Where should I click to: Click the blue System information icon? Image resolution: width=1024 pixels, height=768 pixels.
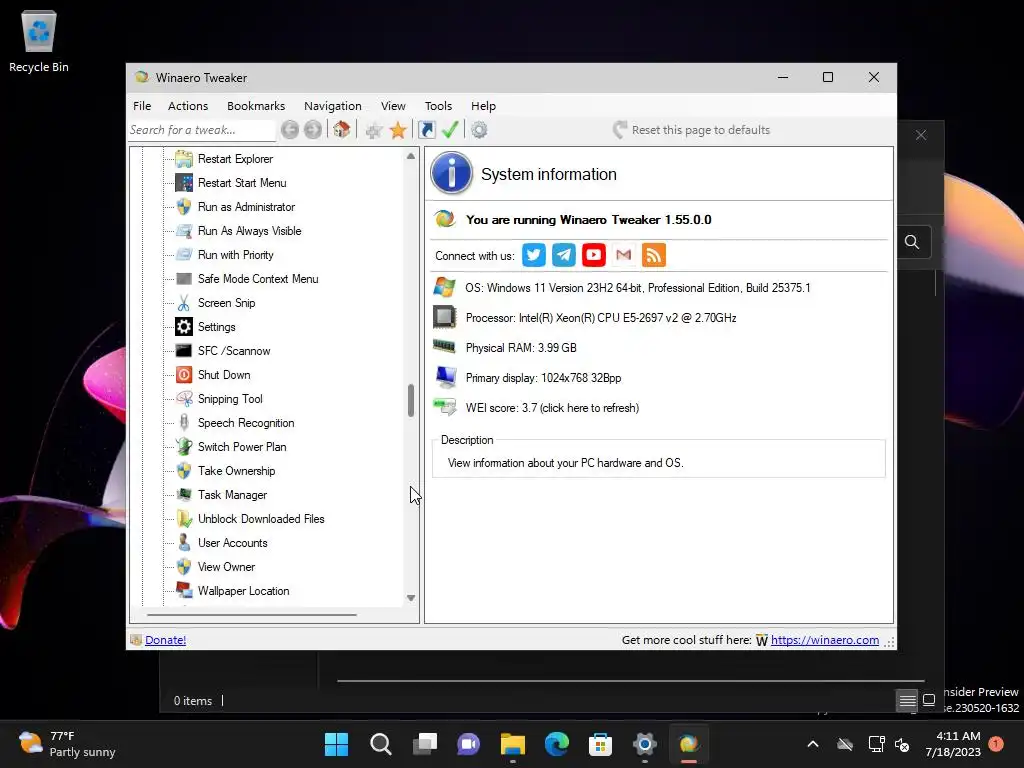(451, 173)
